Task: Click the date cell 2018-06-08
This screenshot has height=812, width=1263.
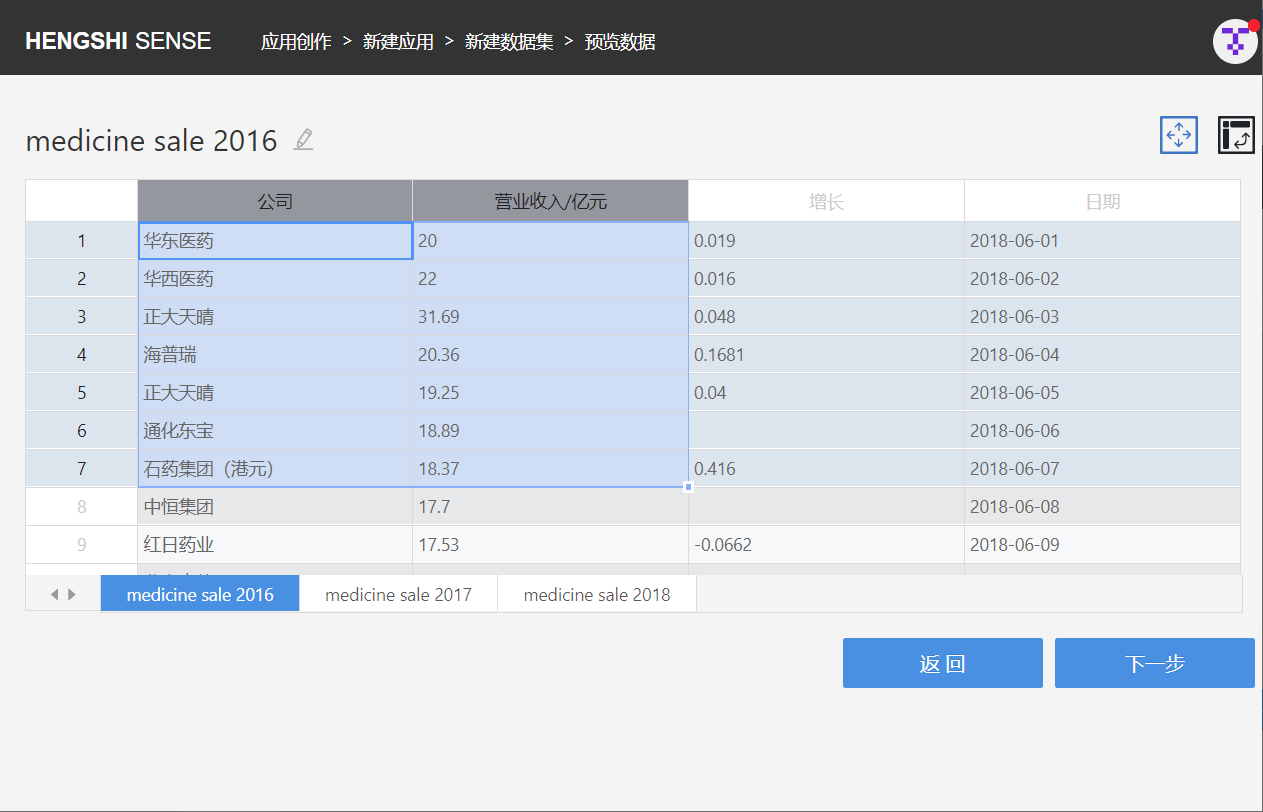Action: (x=1102, y=507)
